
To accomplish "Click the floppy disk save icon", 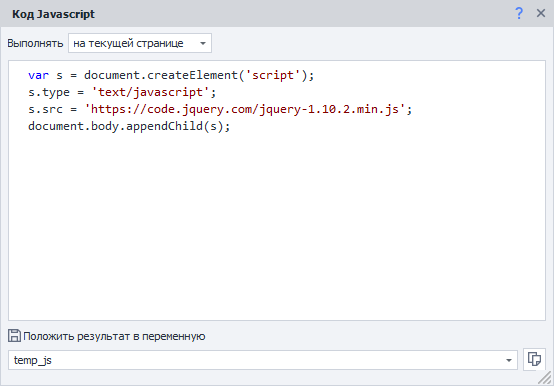I will point(14,335).
